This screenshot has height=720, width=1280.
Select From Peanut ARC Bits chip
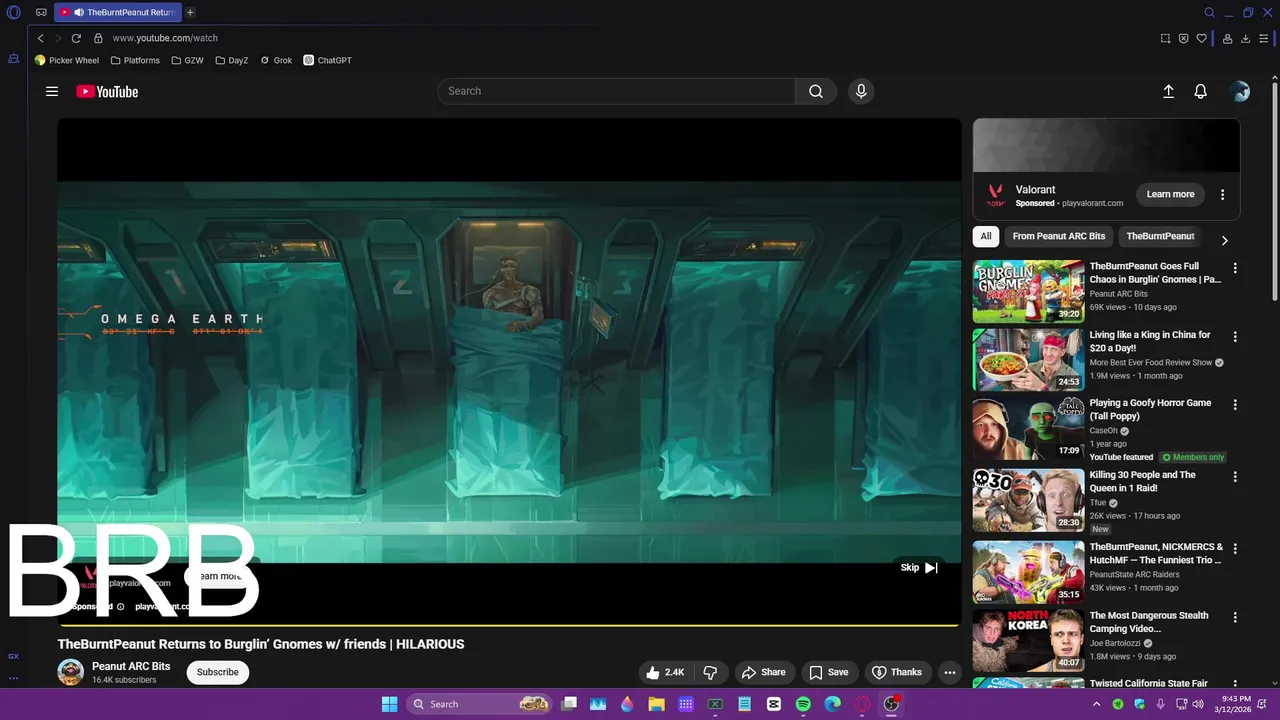tap(1059, 236)
